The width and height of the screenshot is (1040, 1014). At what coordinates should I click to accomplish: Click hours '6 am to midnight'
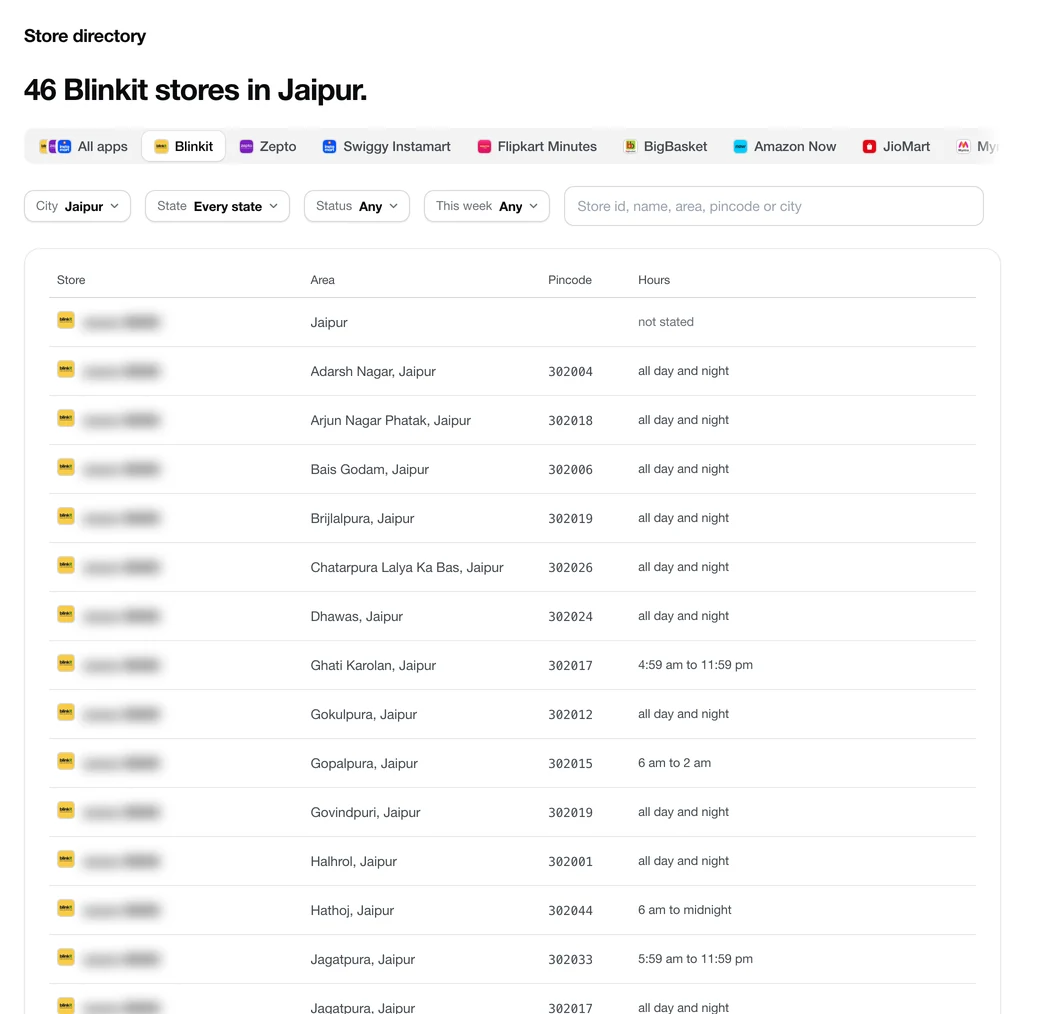[x=684, y=910]
